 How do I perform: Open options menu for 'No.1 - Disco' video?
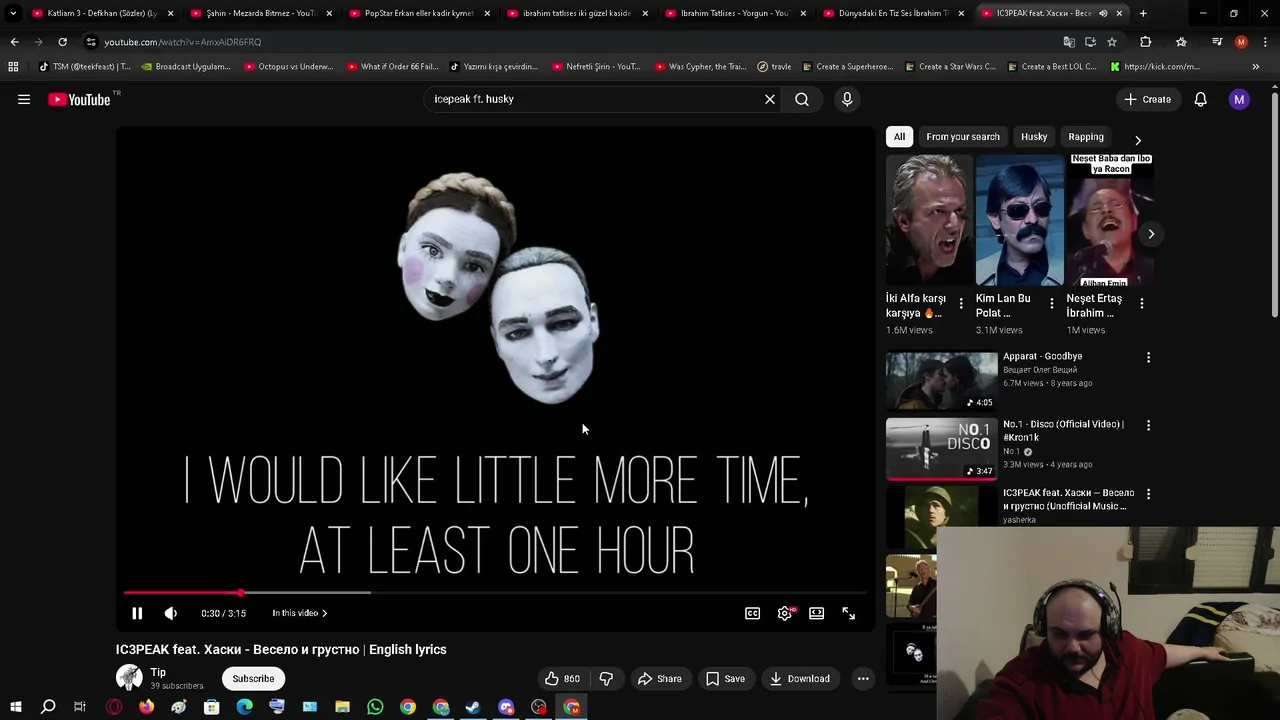[1148, 425]
